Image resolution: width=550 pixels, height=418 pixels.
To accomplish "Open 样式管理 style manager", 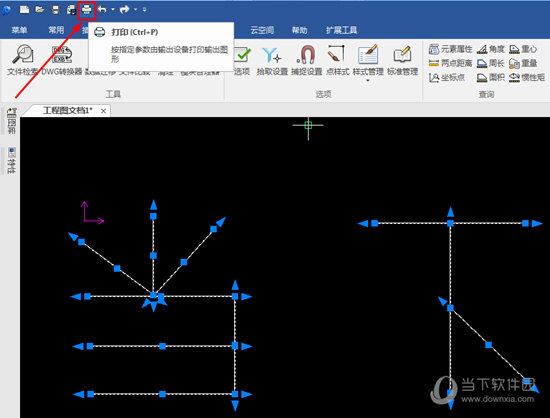I will 368,60.
